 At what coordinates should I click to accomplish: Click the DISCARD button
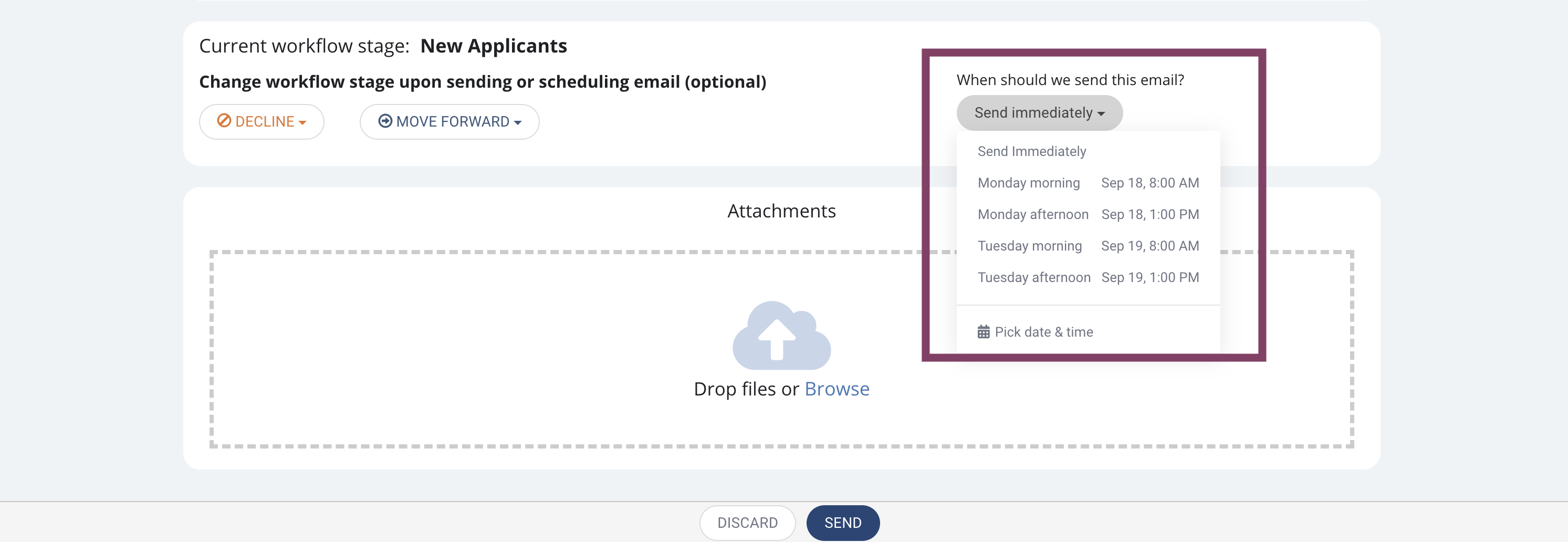(x=747, y=523)
